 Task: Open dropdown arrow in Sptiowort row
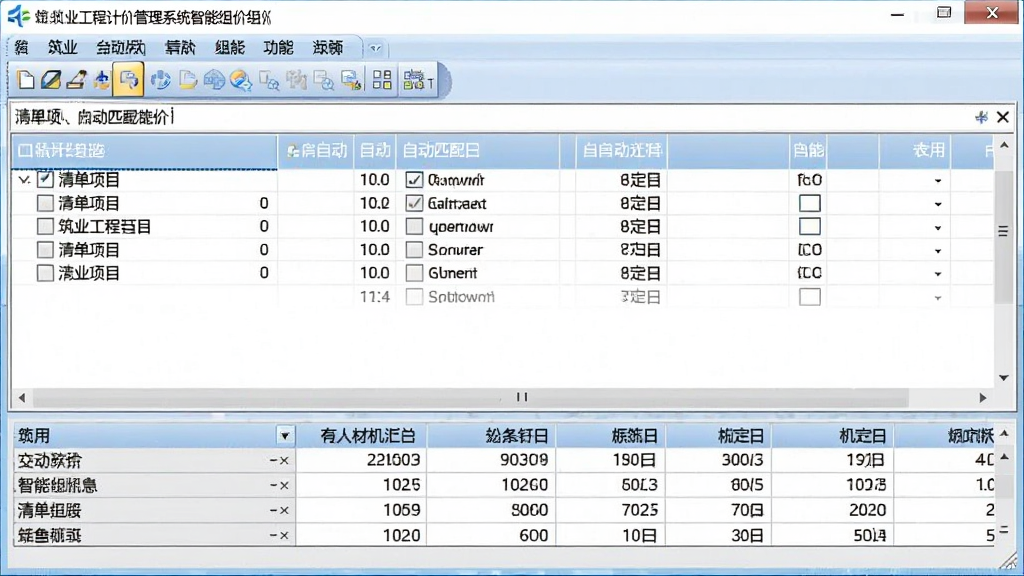(938, 298)
